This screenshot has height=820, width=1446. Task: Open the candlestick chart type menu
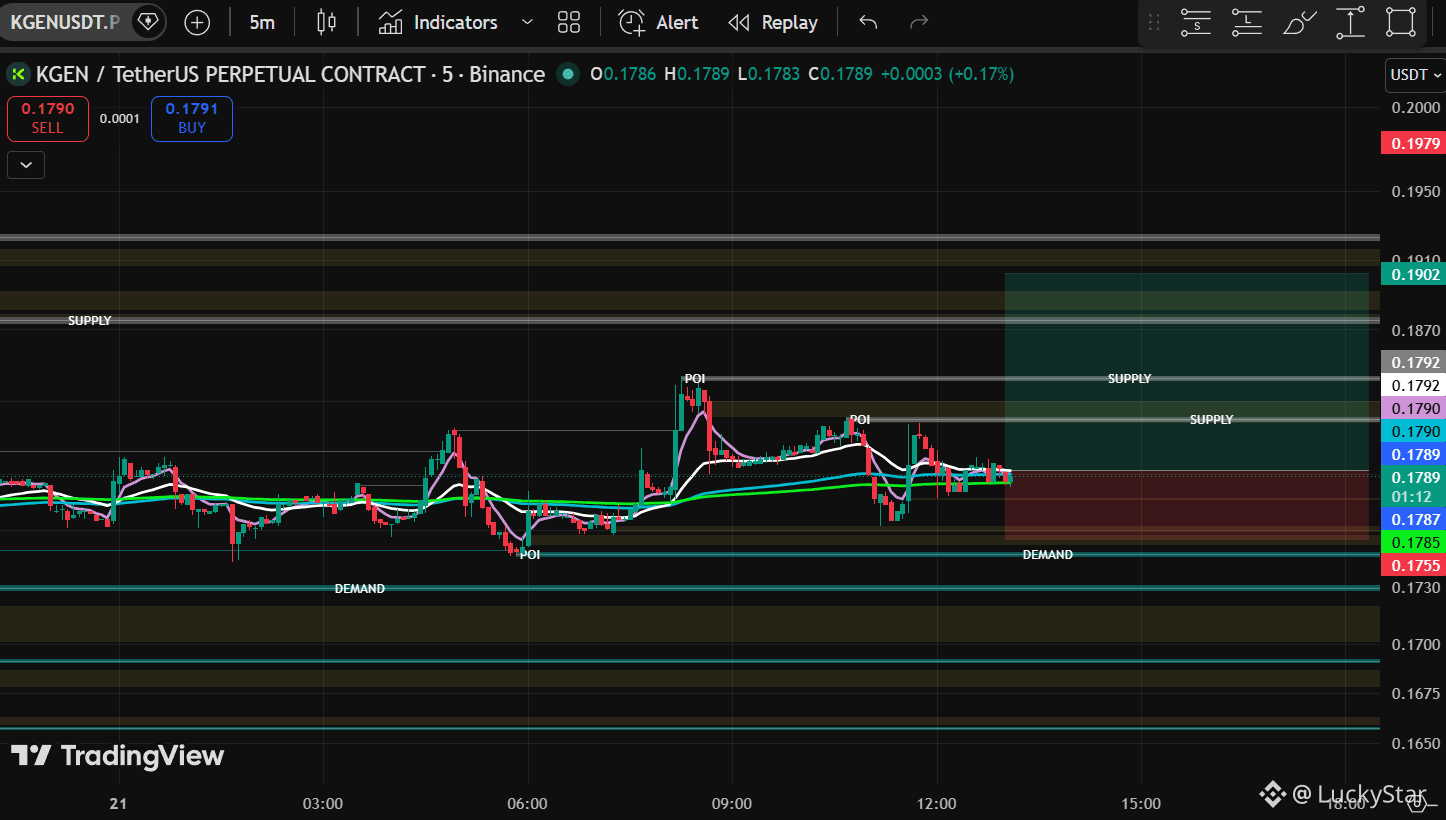[x=326, y=22]
